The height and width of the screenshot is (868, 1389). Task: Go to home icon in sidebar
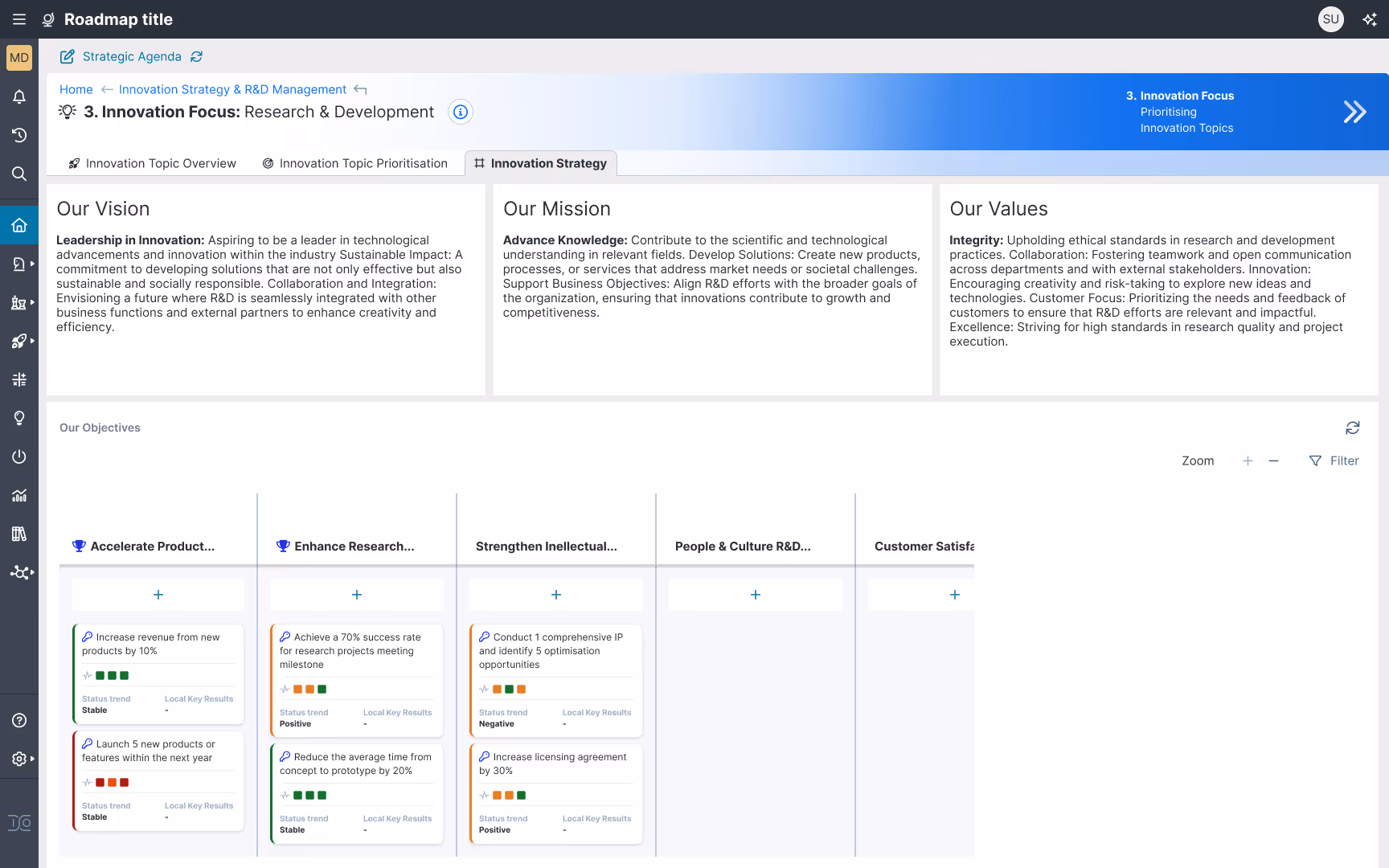(19, 225)
